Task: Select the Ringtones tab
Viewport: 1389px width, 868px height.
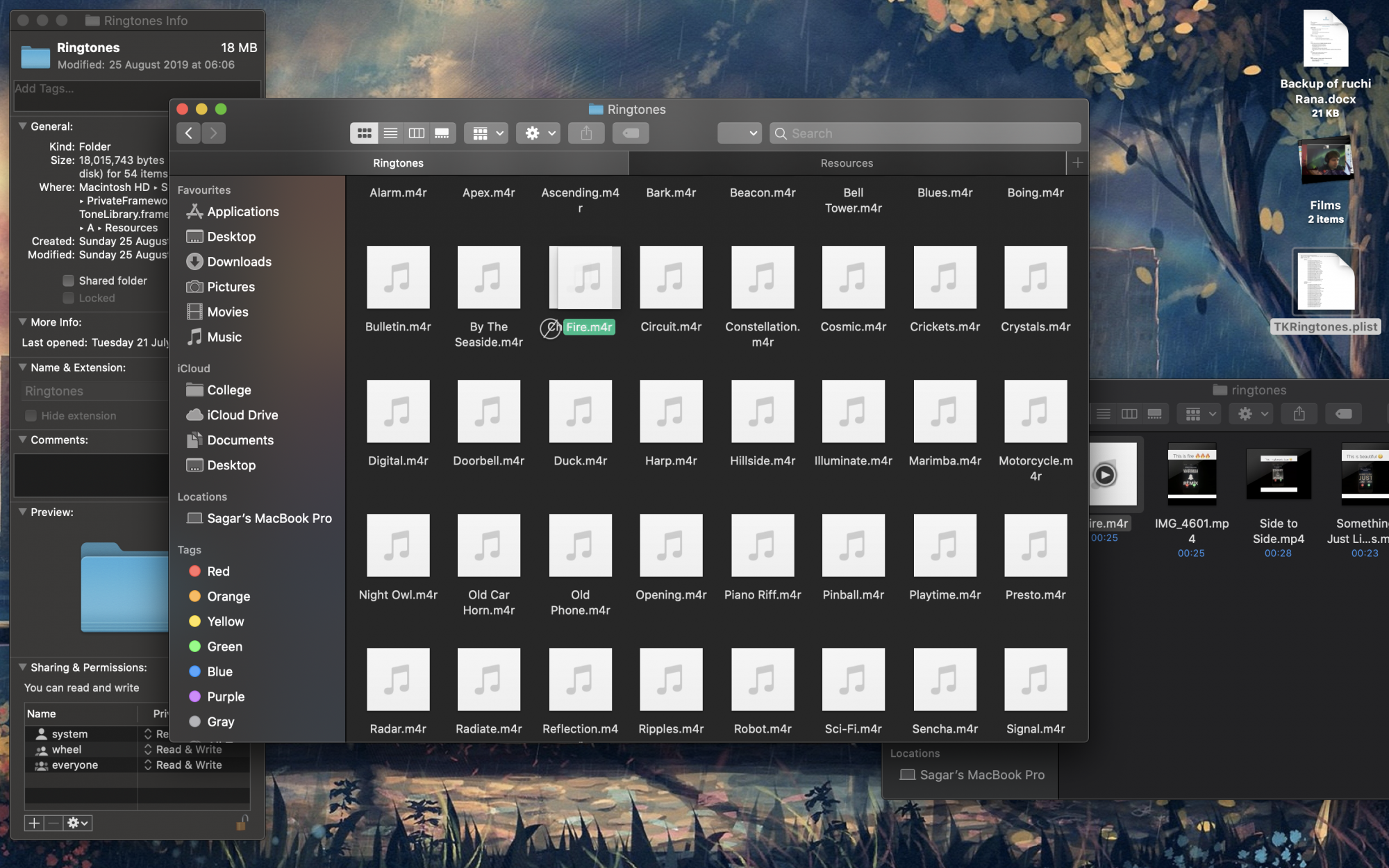Action: 398,163
